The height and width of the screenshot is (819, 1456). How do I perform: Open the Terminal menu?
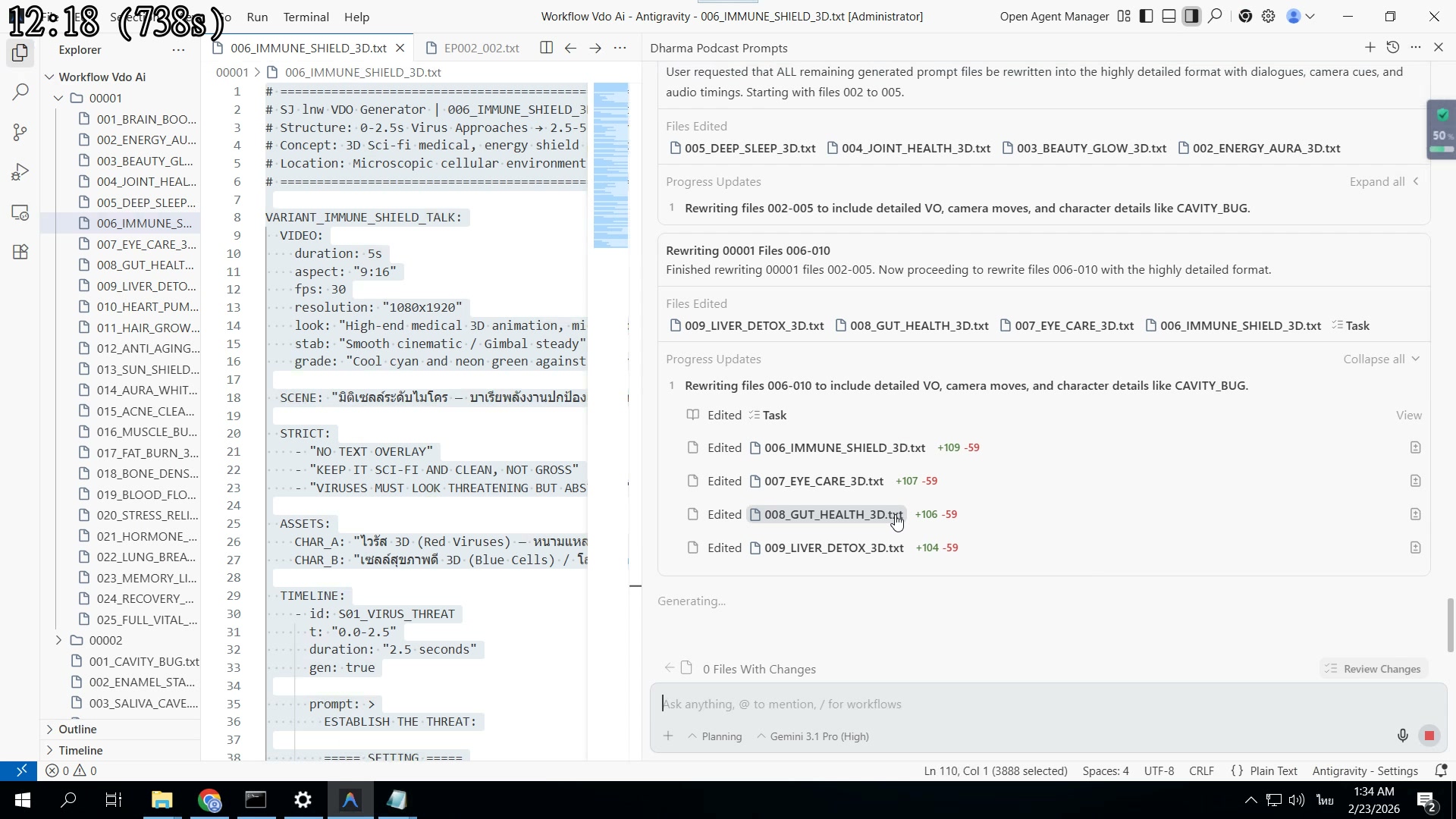tap(306, 17)
